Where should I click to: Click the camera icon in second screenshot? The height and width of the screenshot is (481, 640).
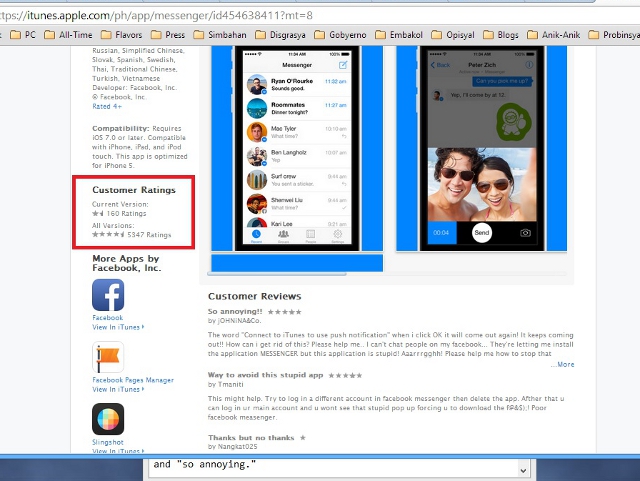[x=525, y=233]
